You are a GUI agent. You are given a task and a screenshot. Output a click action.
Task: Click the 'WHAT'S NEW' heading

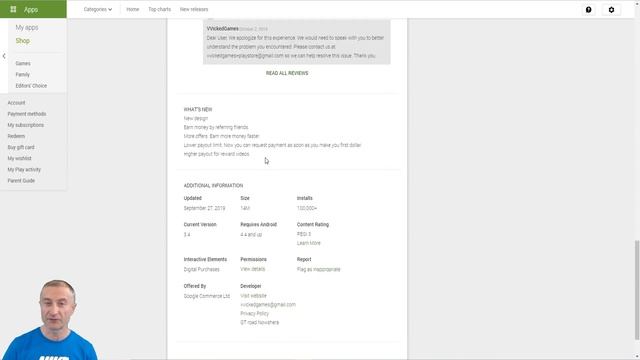pyautogui.click(x=198, y=109)
